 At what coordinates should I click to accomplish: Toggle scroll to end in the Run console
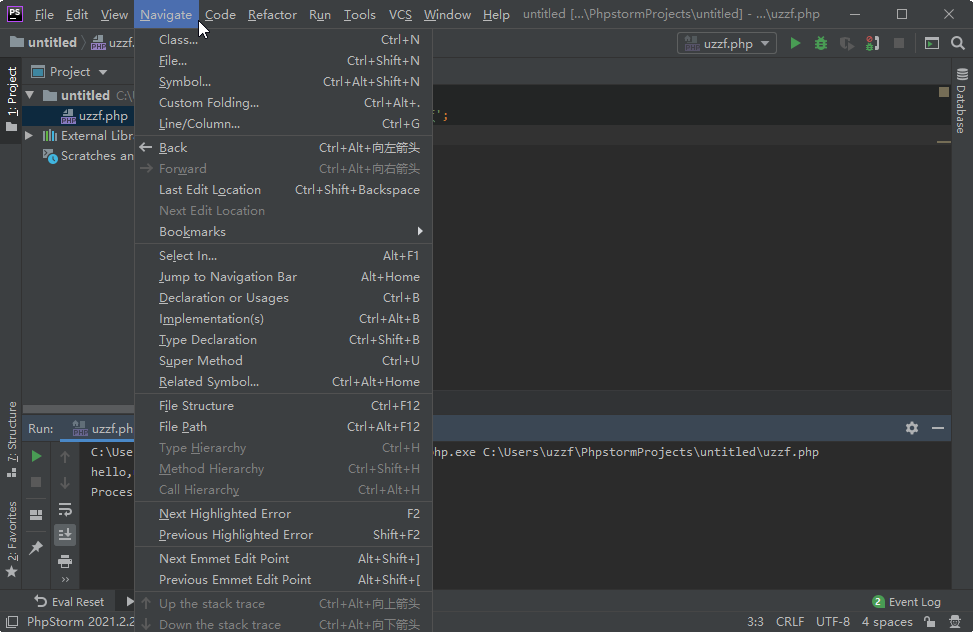click(x=65, y=535)
